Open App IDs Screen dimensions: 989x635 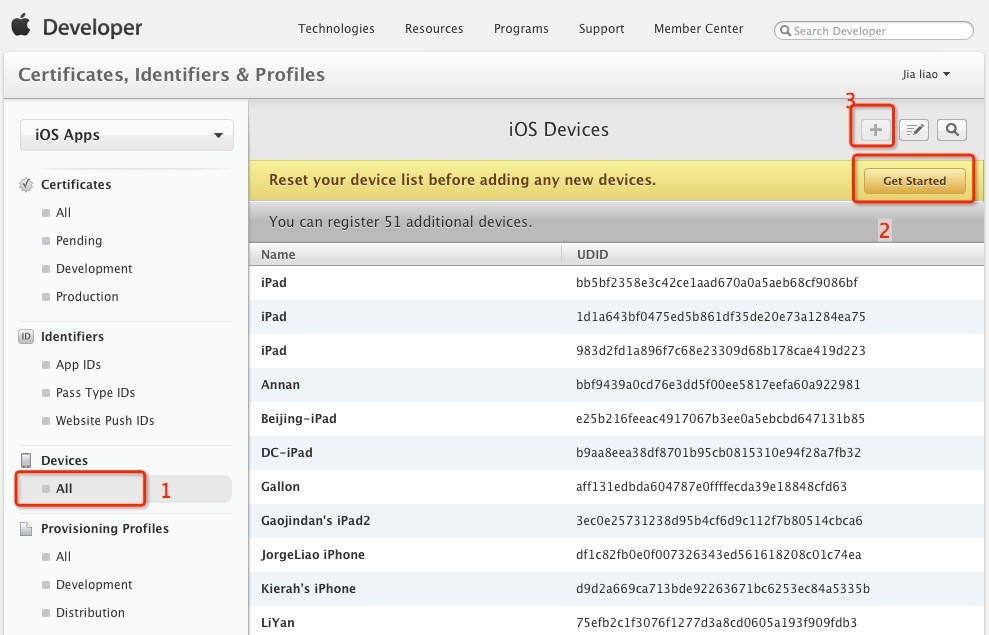pos(78,364)
